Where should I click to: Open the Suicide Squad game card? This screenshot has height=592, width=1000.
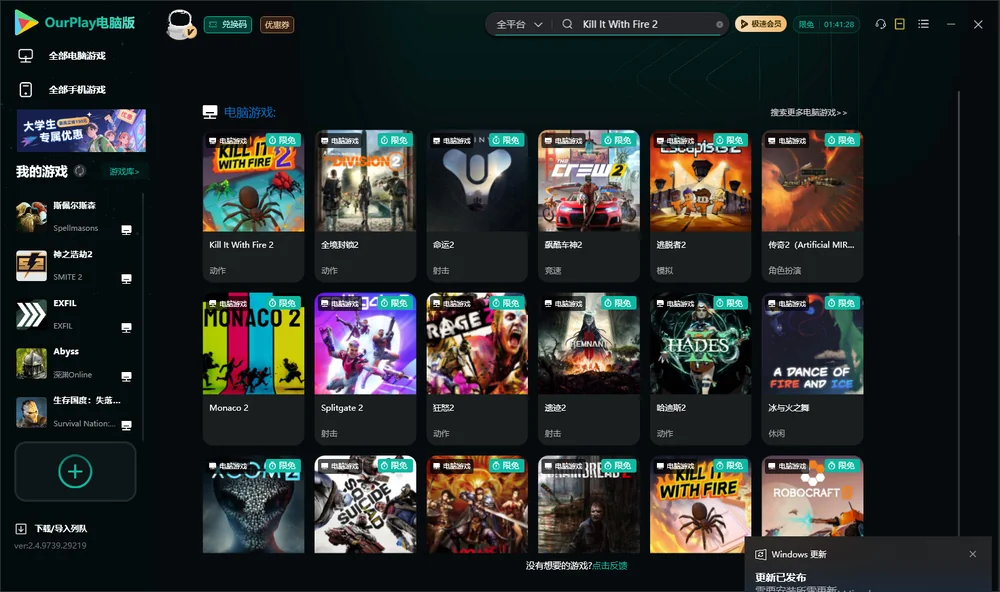coord(365,504)
